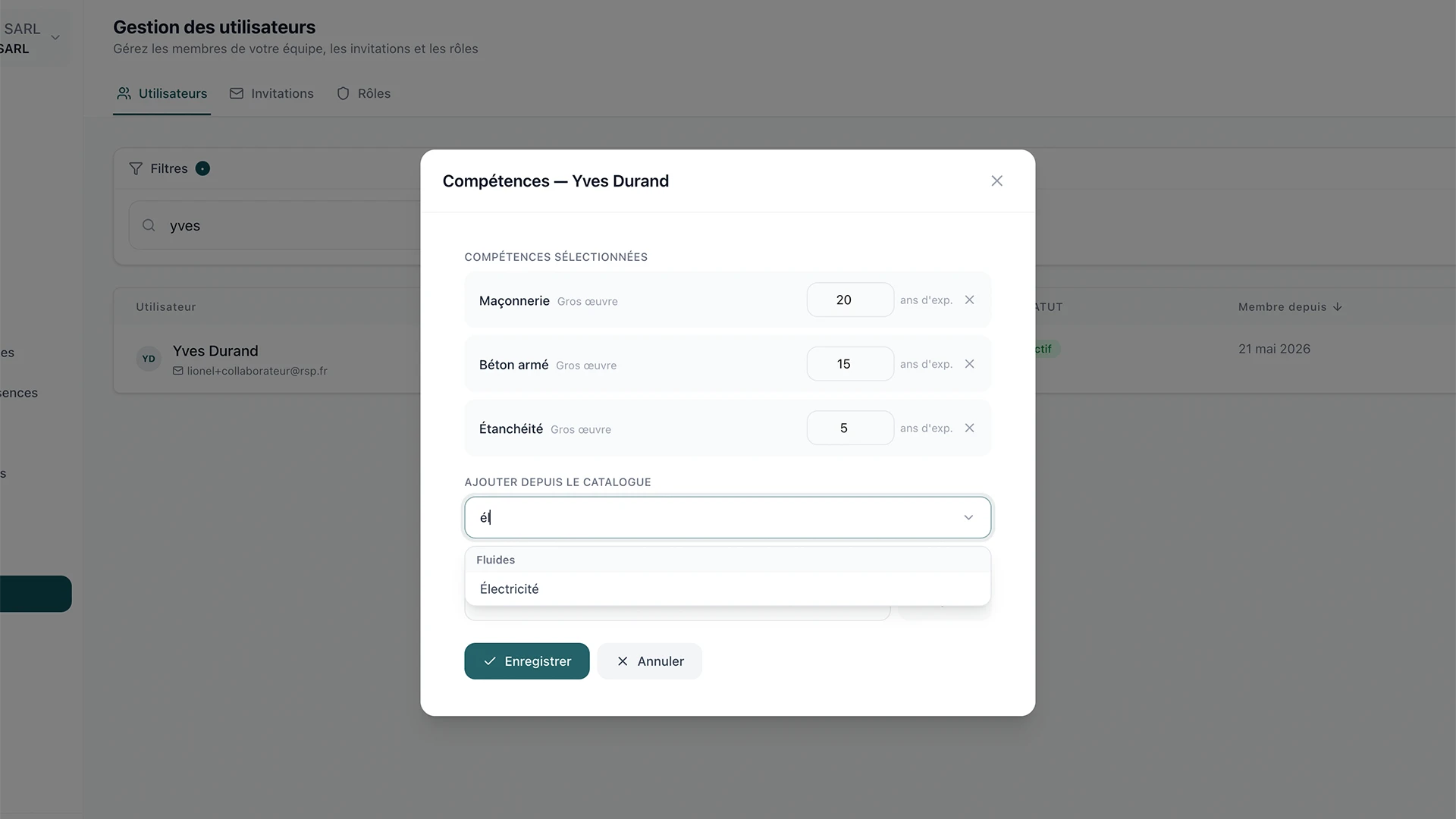Click the Membre depuis sort arrow
The height and width of the screenshot is (819, 1456).
point(1337,307)
